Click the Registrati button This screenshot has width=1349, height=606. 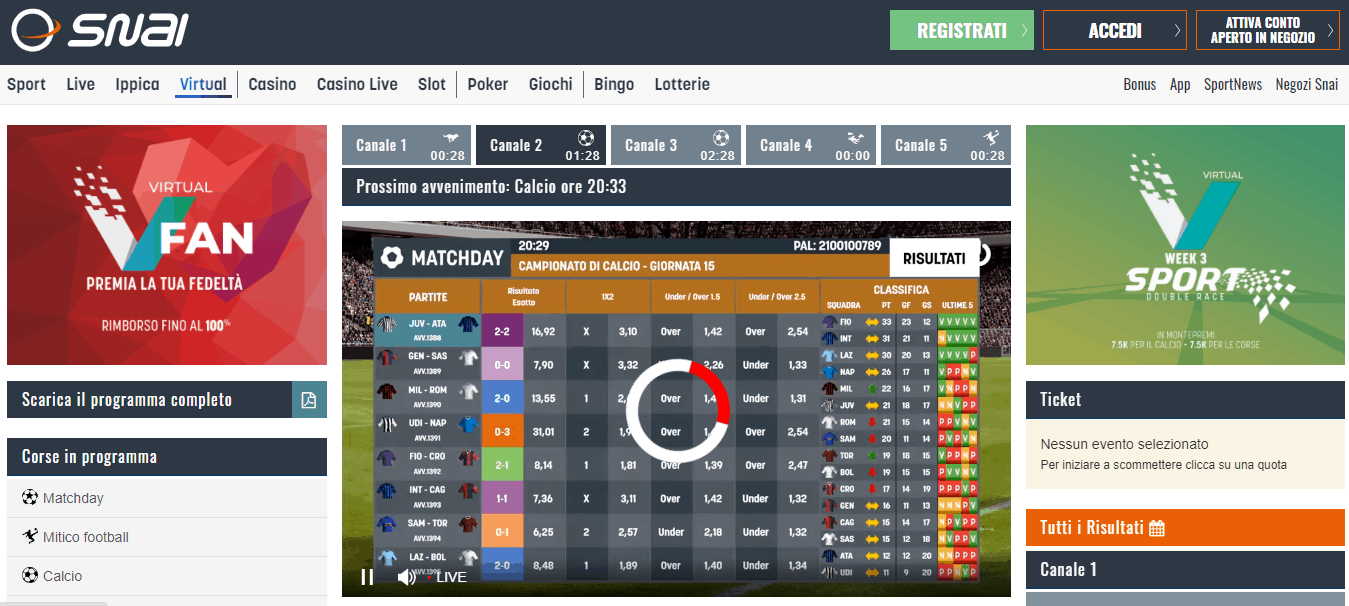(962, 30)
